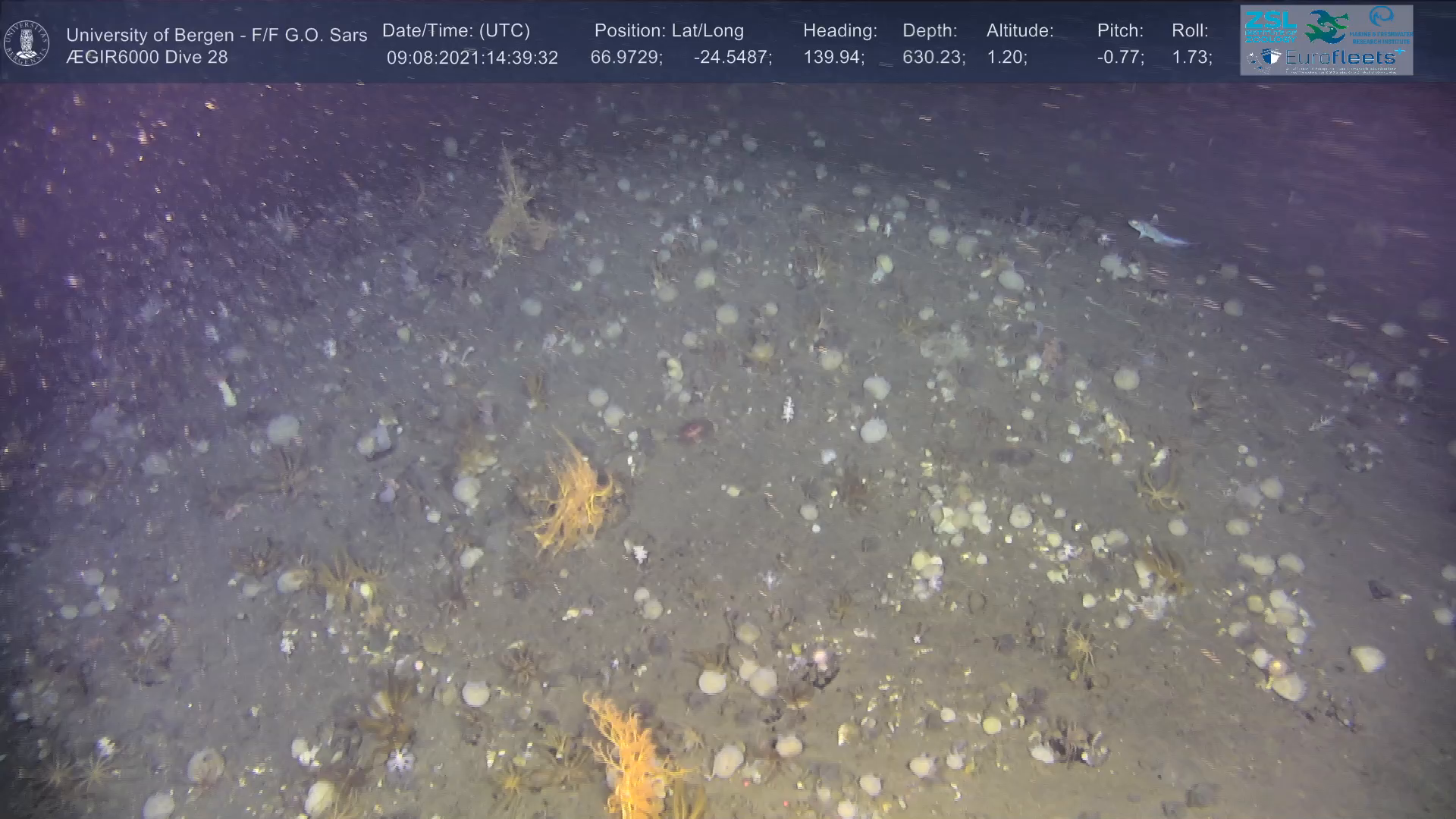Click the University of Bergen vessel title
This screenshot has height=819, width=1456.
216,35
